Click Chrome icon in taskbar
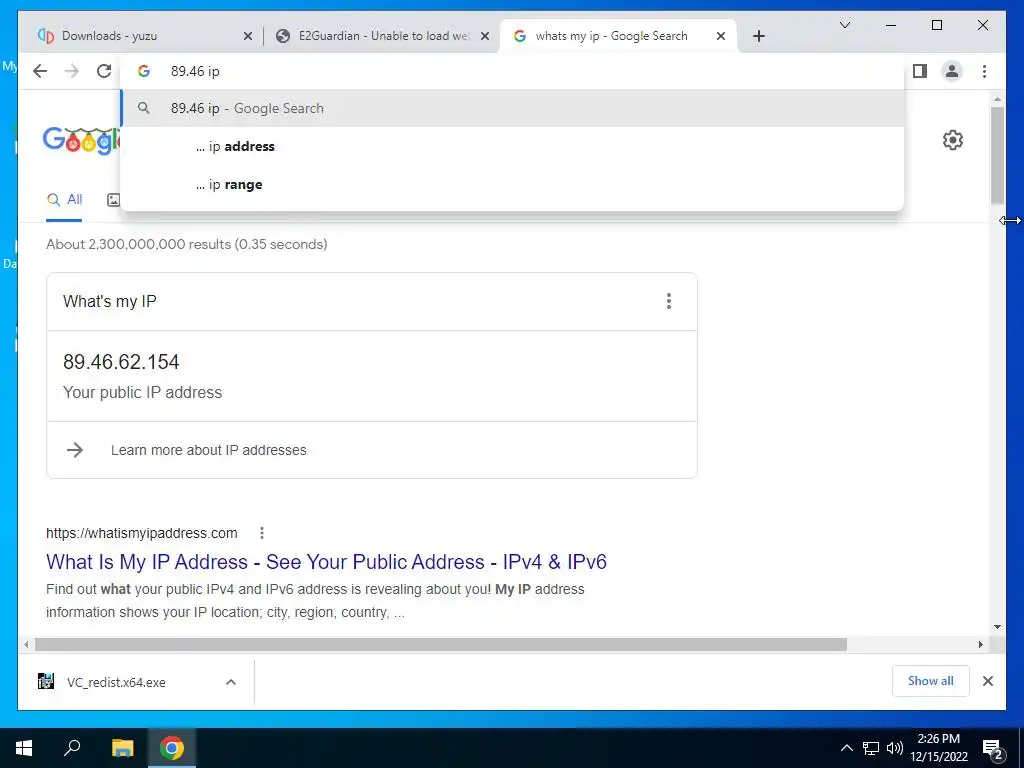 (172, 748)
